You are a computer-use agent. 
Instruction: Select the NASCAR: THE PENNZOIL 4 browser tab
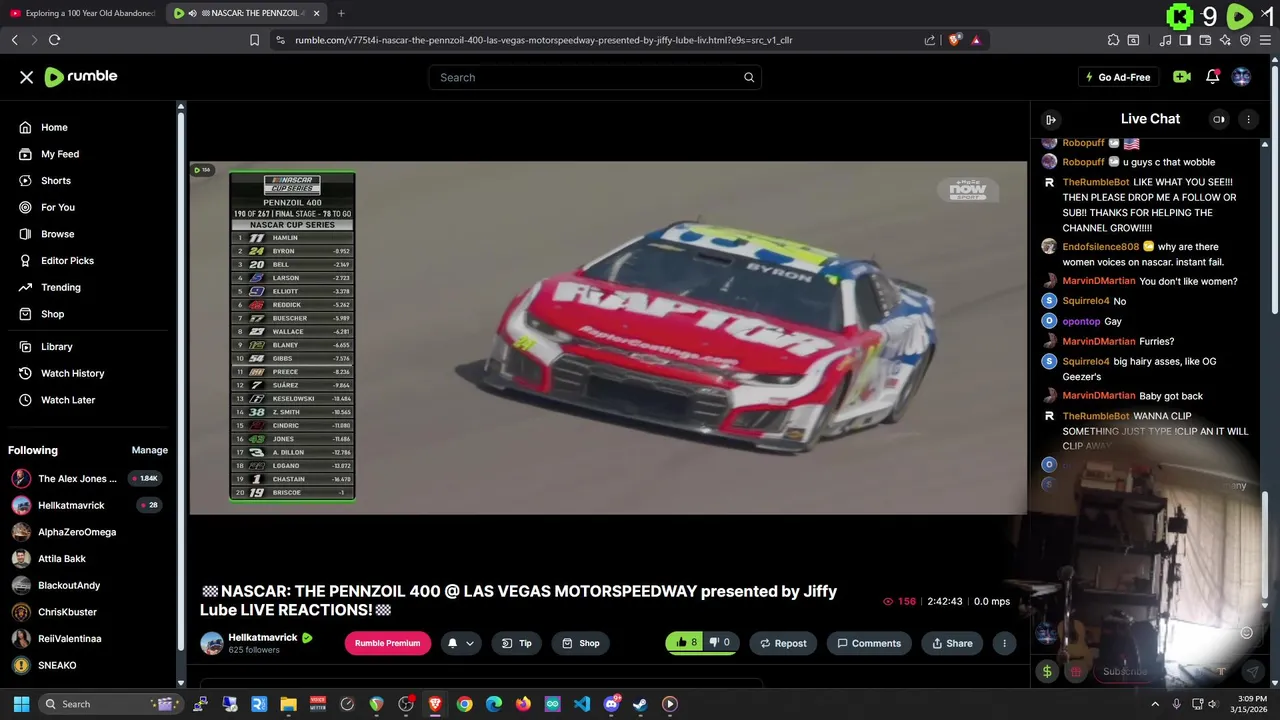pyautogui.click(x=247, y=13)
